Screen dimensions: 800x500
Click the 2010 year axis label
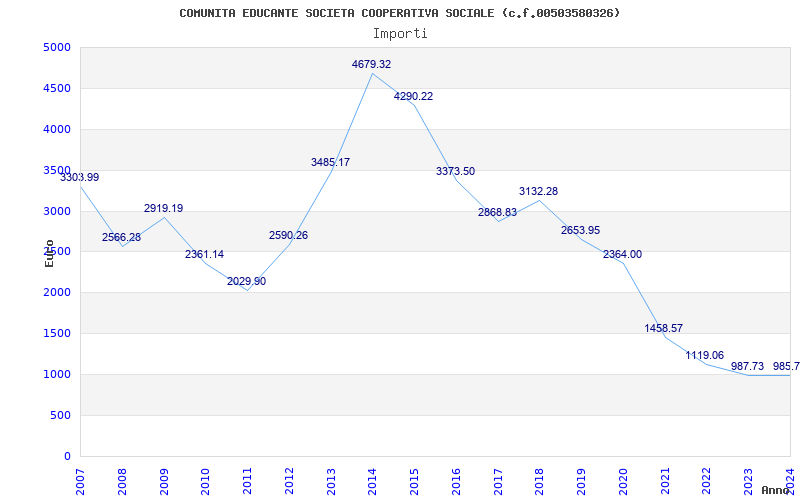(x=206, y=481)
